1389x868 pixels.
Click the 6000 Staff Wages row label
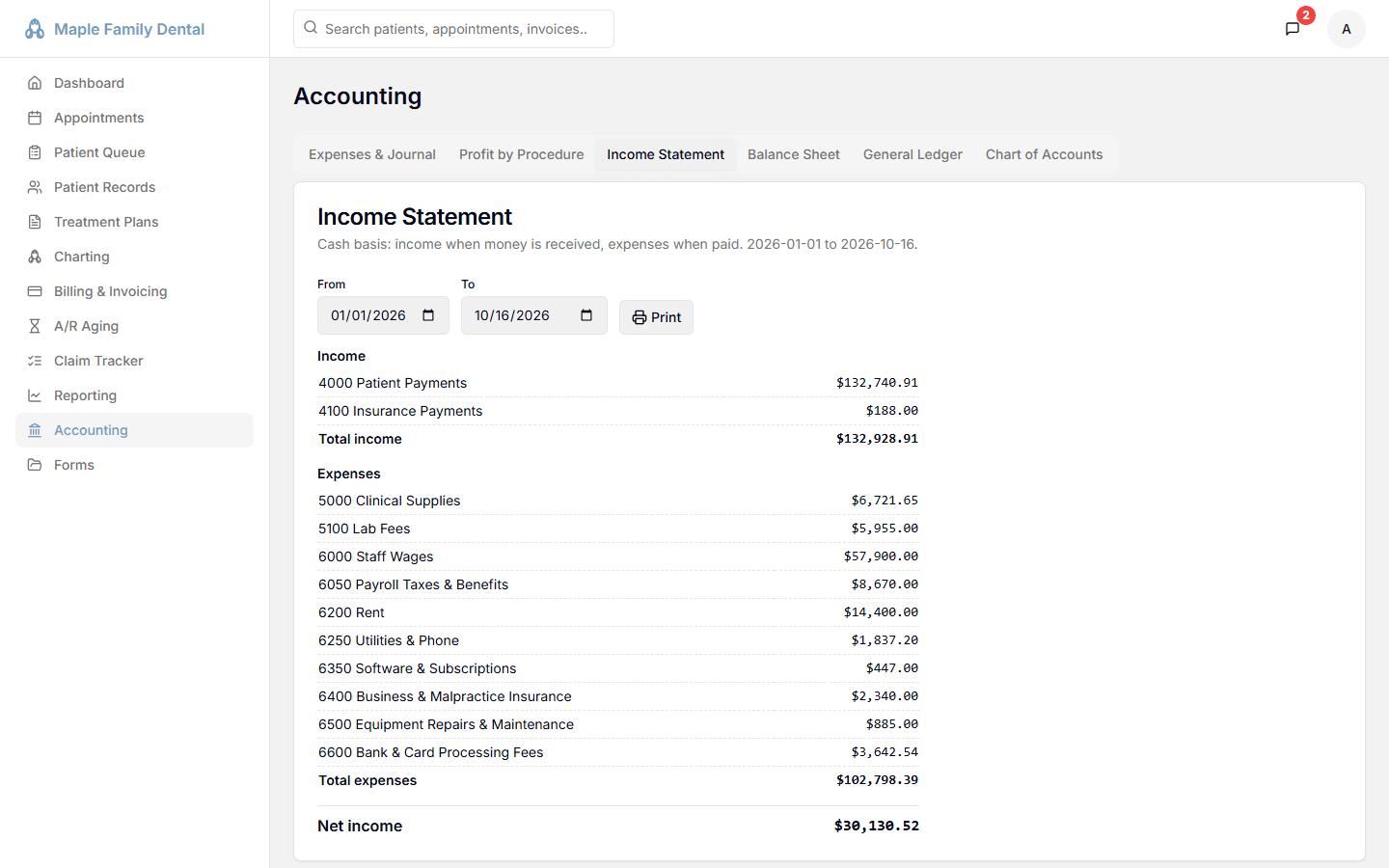pyautogui.click(x=376, y=556)
